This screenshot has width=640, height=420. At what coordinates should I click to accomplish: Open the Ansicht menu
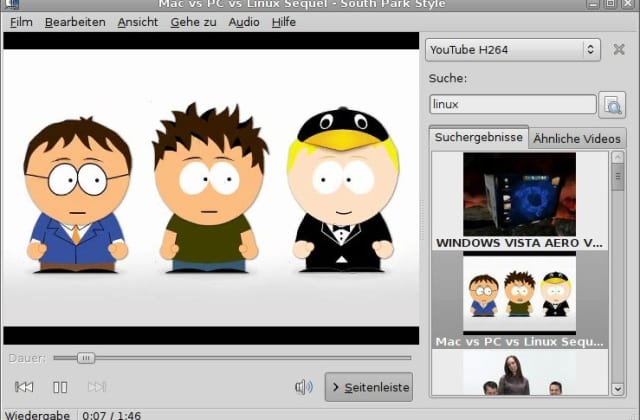pyautogui.click(x=138, y=22)
